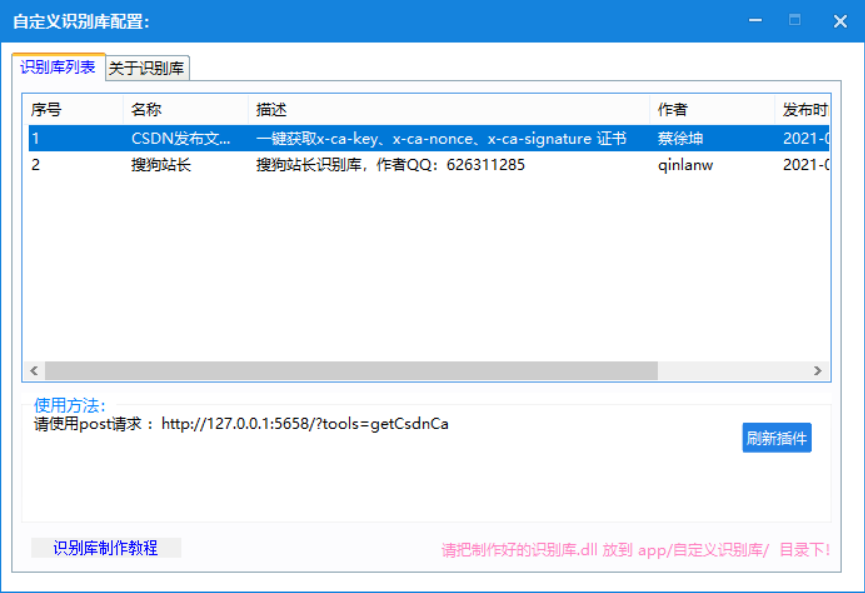Sort by the 序号 column header
Image resolution: width=865 pixels, height=593 pixels.
[73, 109]
